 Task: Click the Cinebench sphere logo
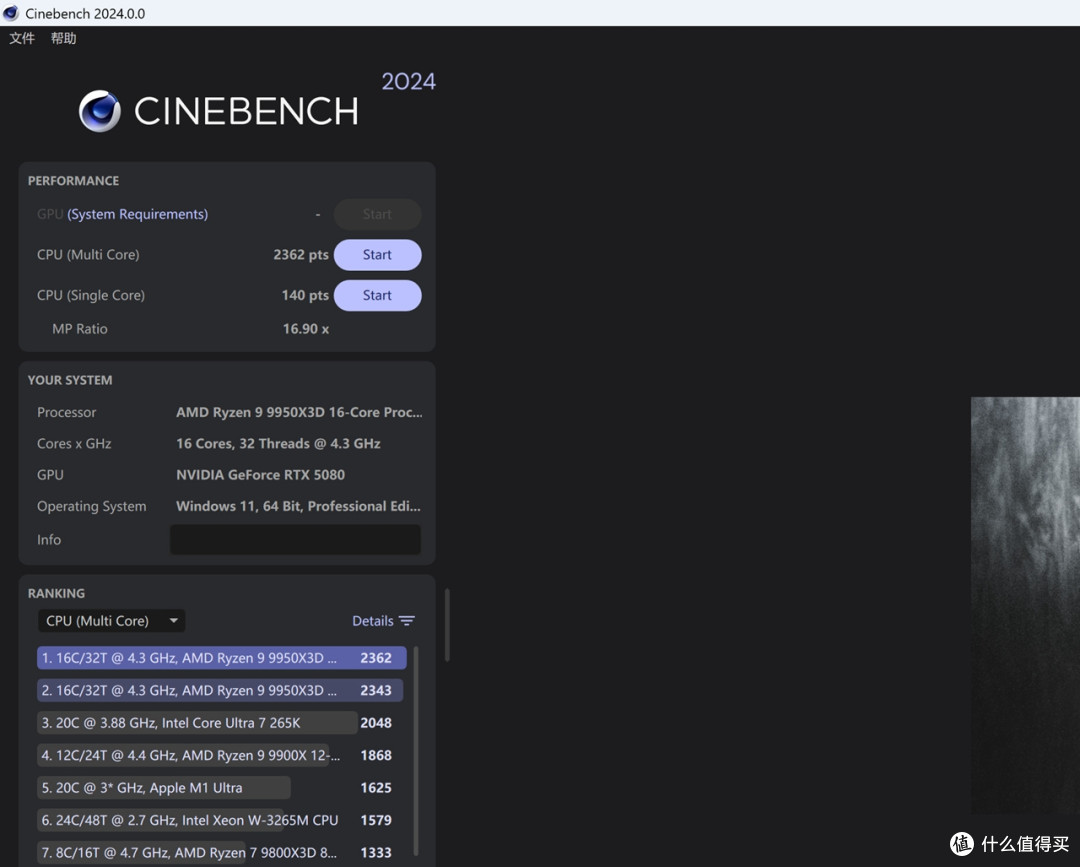click(100, 111)
